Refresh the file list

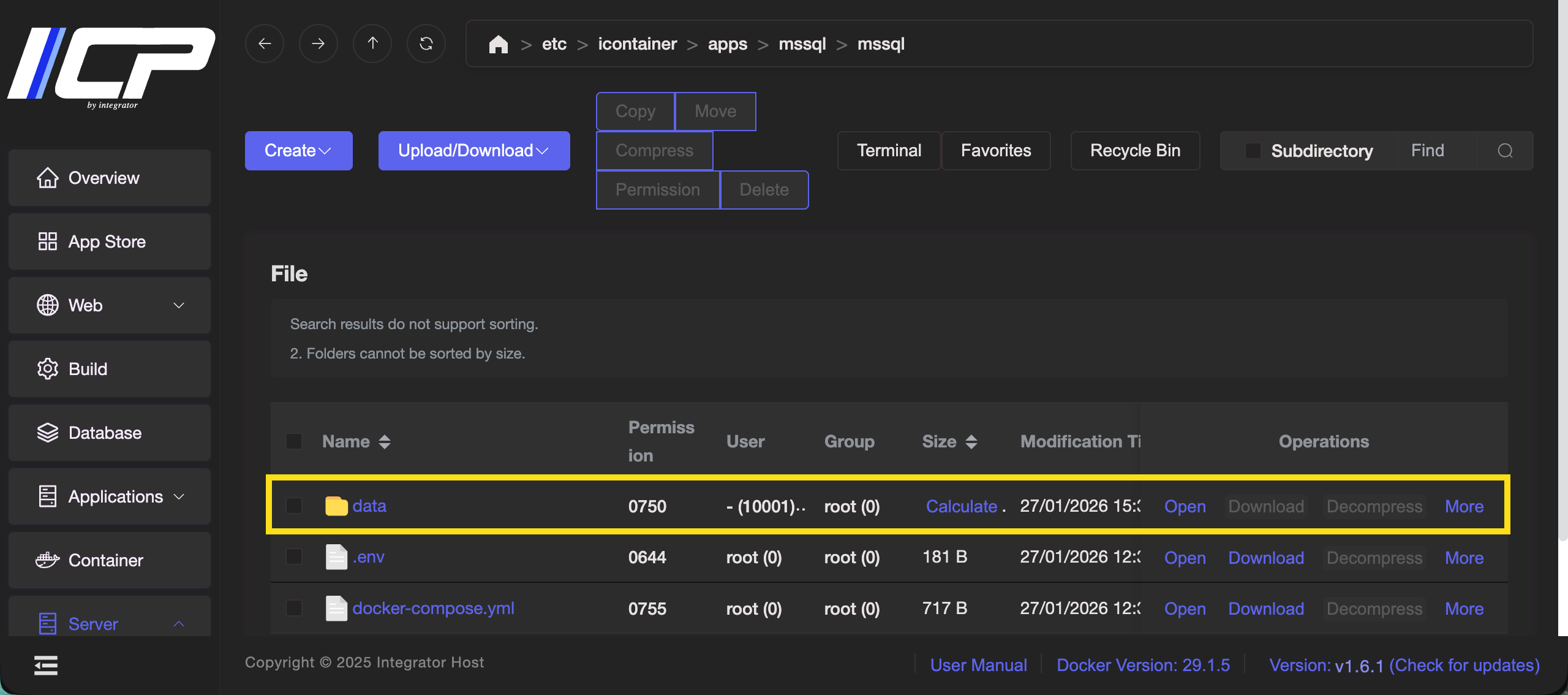pos(426,44)
